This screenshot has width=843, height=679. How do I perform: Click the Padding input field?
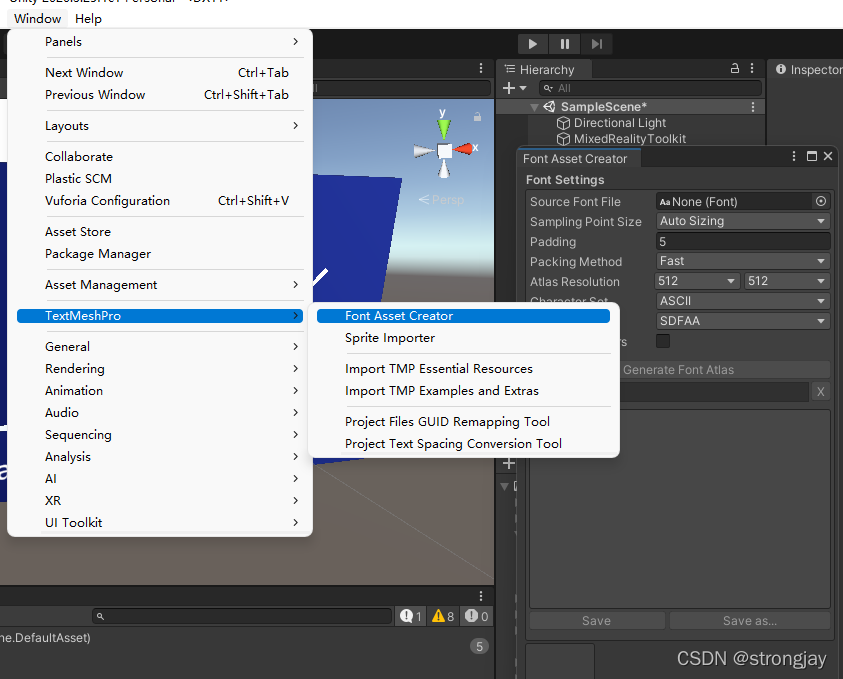click(x=743, y=241)
